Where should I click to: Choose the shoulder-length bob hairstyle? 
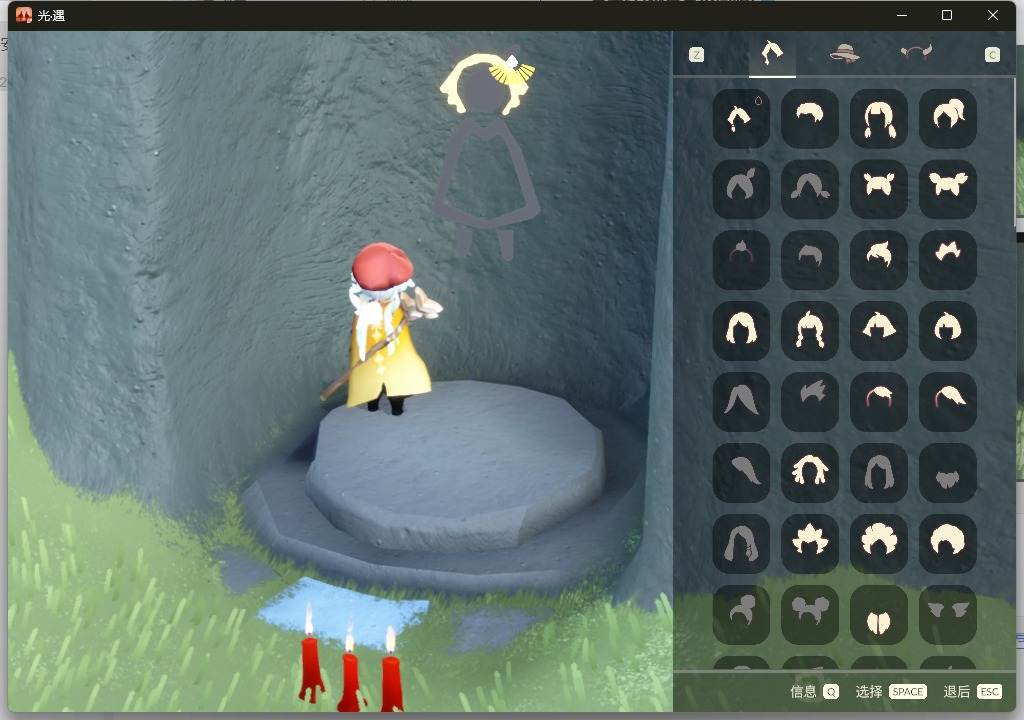coord(741,331)
